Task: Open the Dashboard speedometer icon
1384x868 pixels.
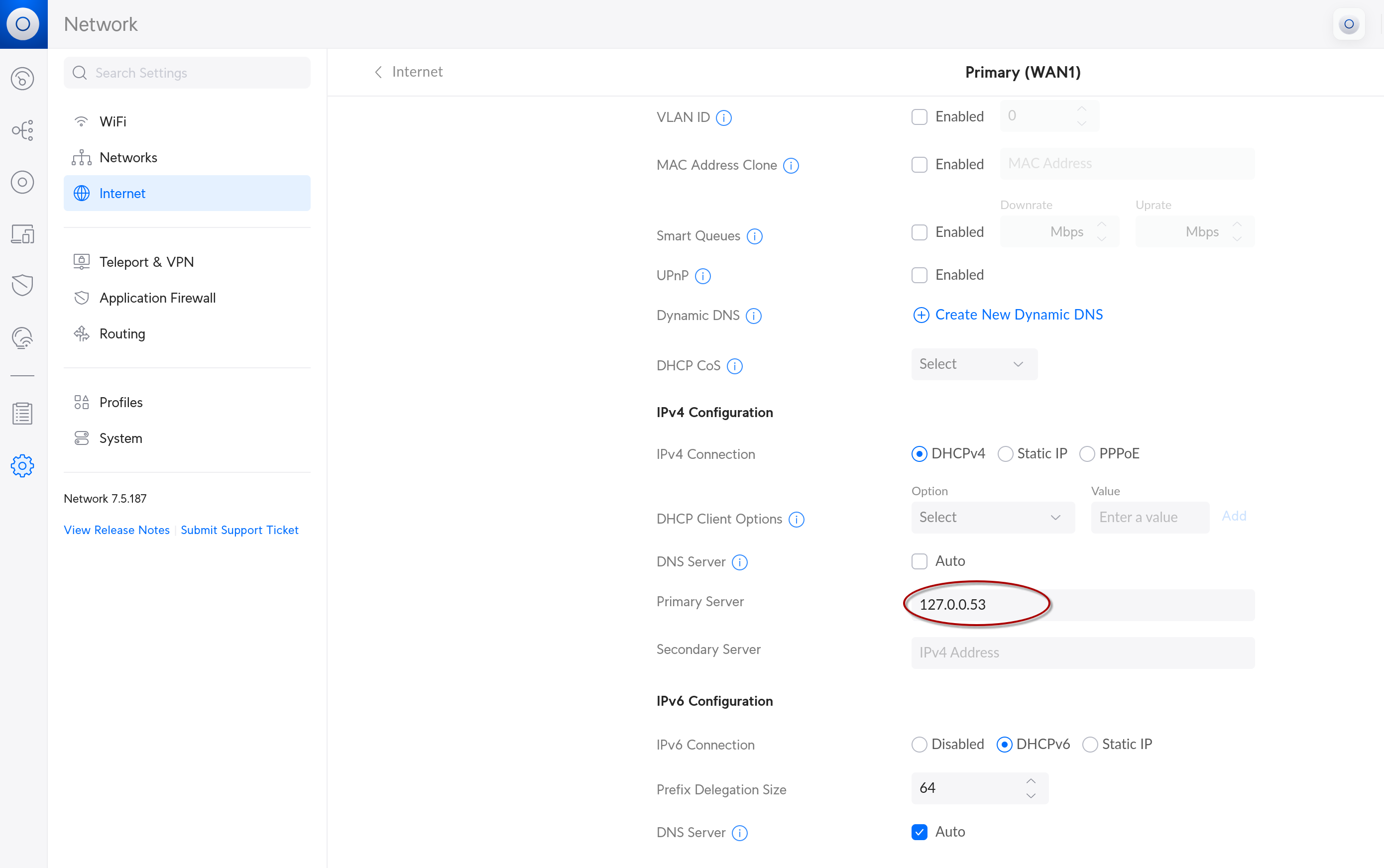Action: pos(22,79)
